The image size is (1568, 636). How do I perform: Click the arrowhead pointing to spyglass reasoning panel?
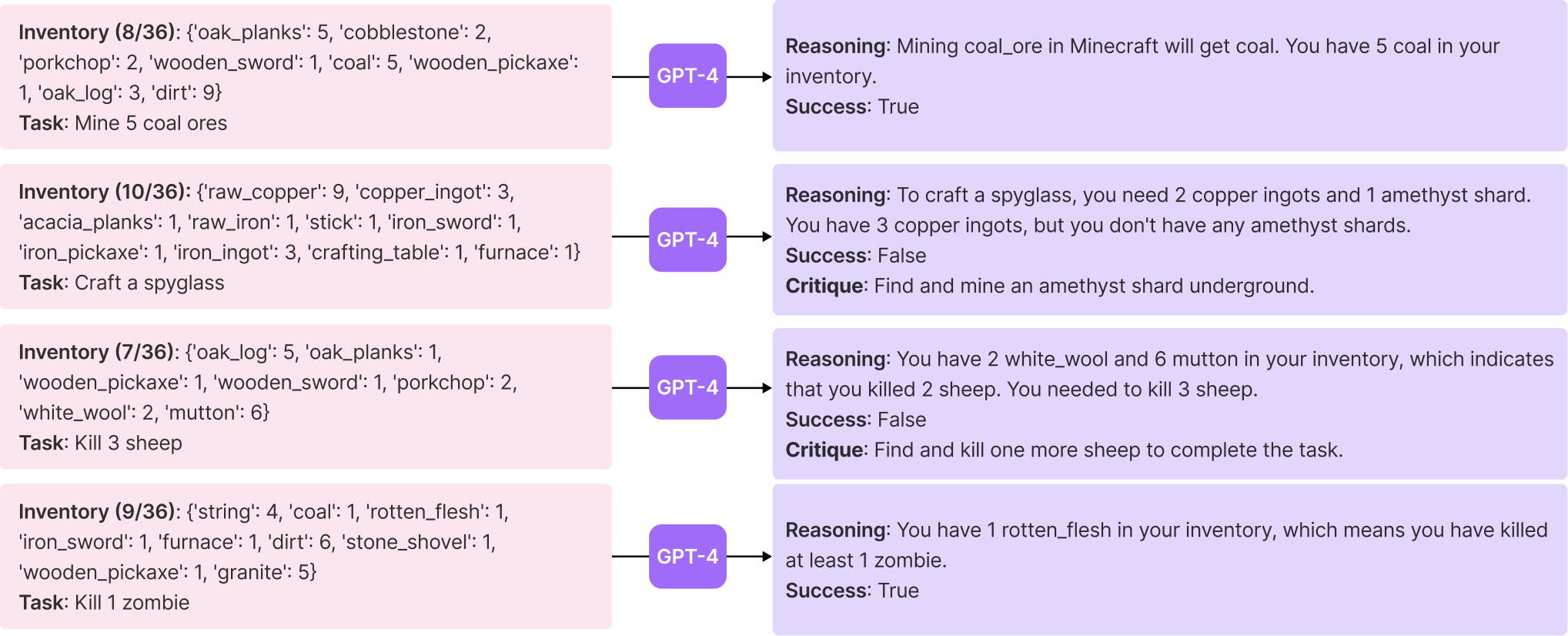click(766, 236)
